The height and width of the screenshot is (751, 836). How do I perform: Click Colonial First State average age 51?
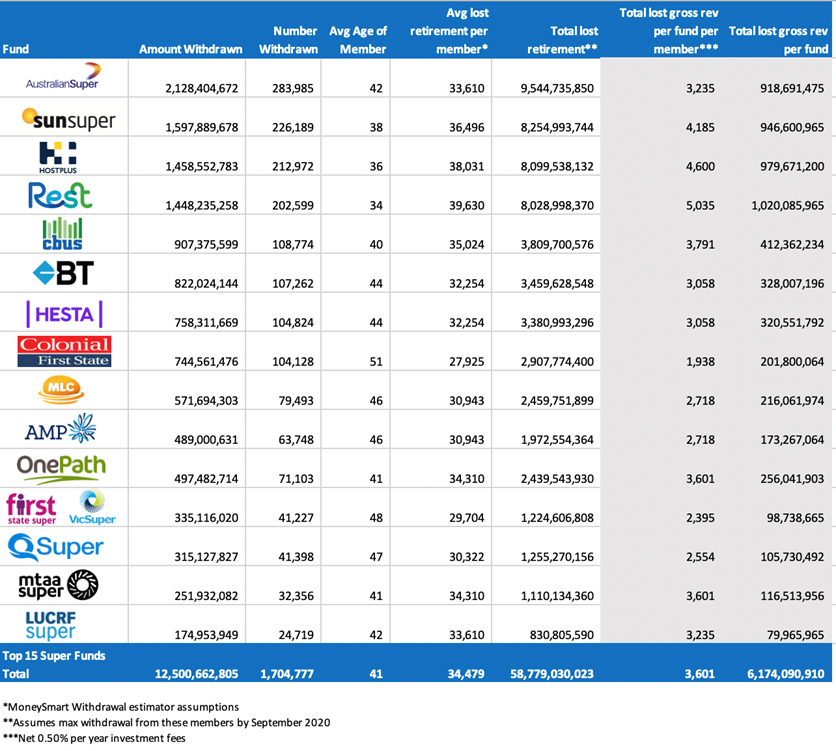(376, 361)
